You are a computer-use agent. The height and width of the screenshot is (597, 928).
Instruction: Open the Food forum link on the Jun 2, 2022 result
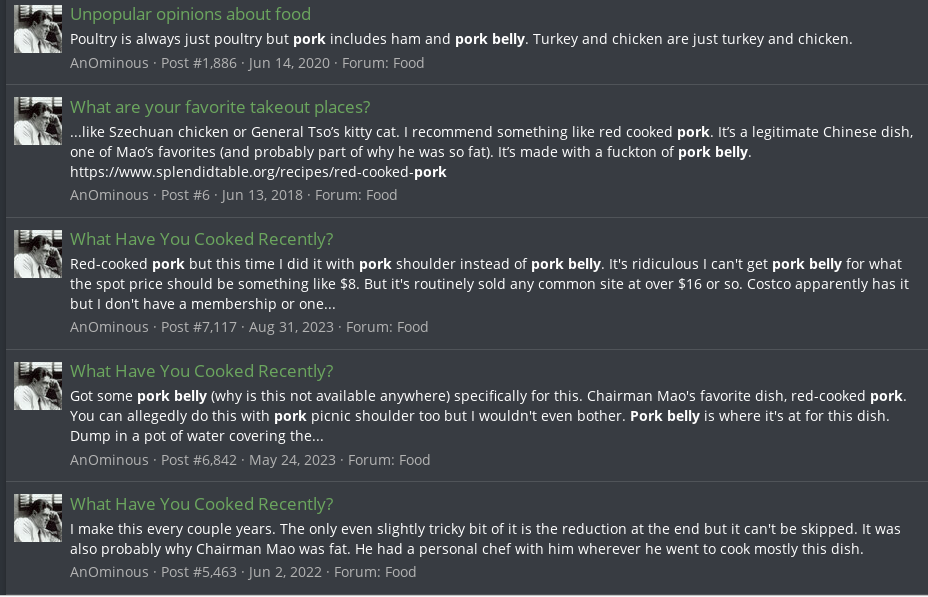tap(400, 572)
